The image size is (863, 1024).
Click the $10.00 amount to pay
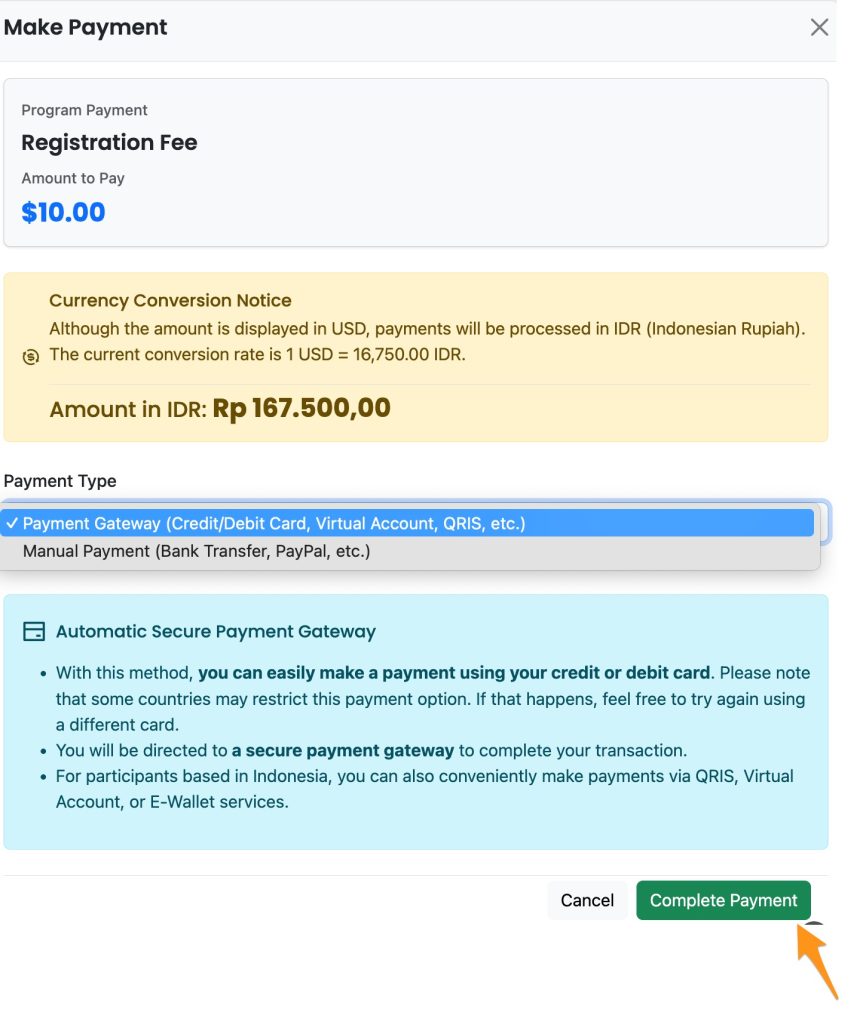point(63,212)
